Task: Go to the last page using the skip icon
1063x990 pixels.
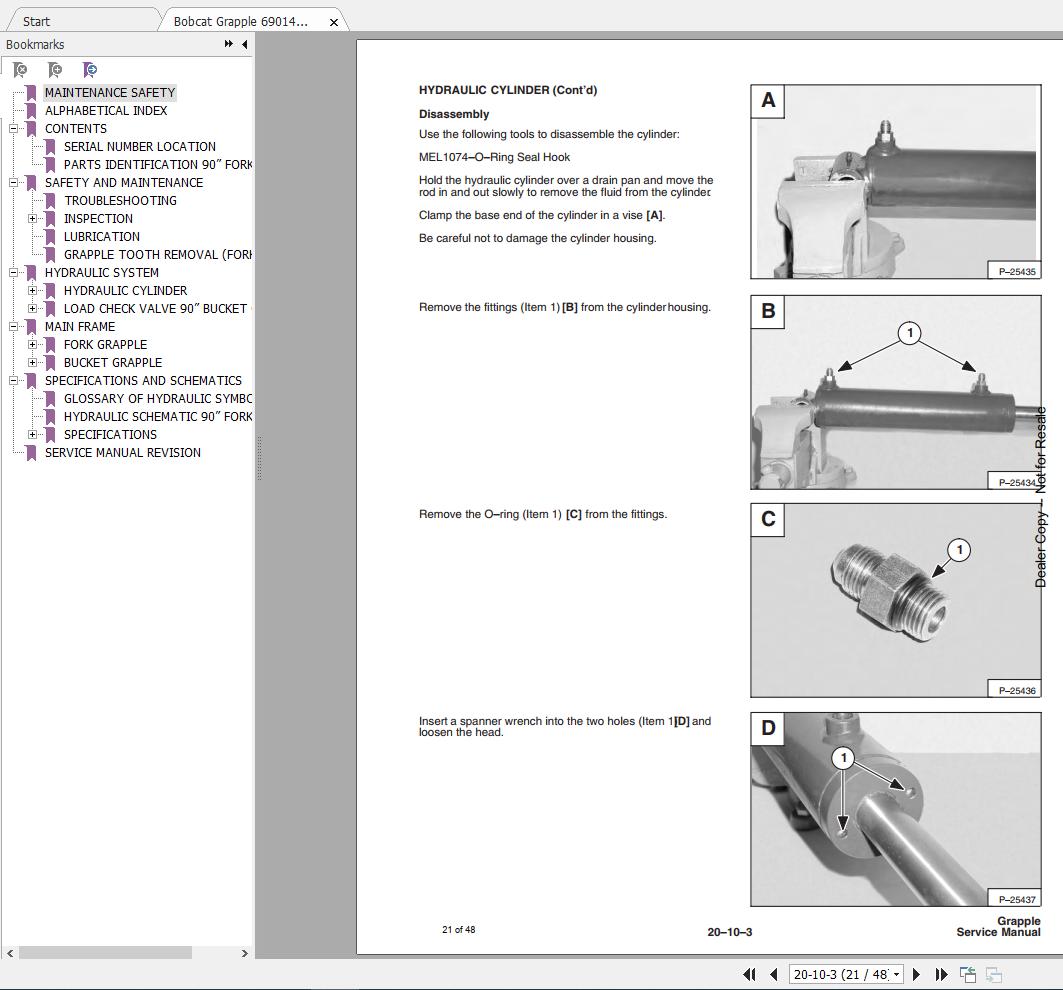Action: (940, 974)
